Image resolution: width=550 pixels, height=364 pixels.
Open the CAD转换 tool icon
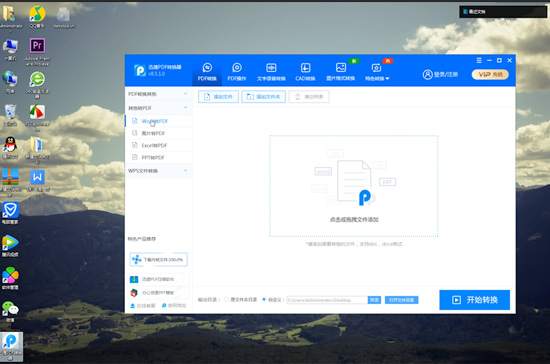click(x=305, y=67)
